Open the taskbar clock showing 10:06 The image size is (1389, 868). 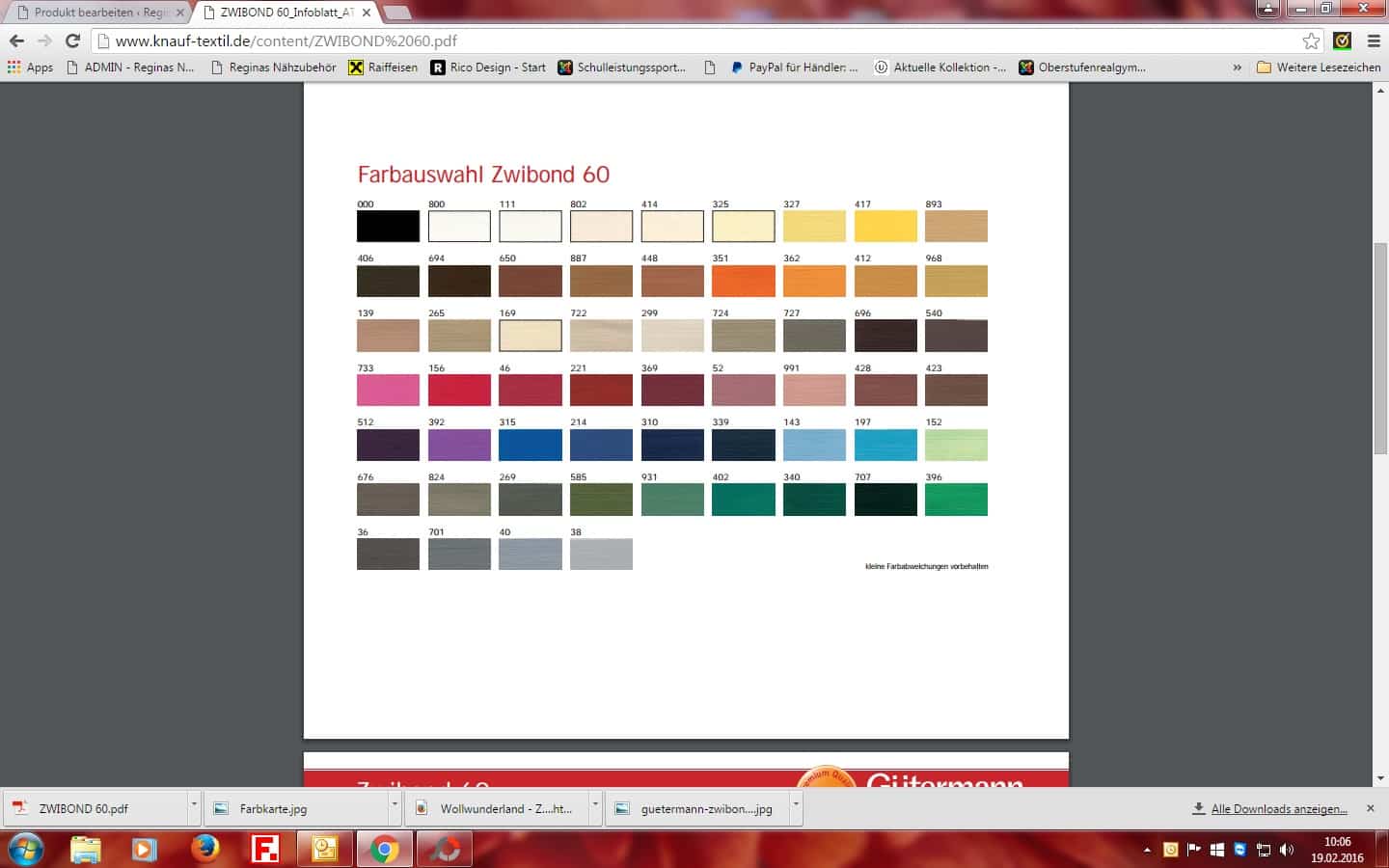[1337, 850]
